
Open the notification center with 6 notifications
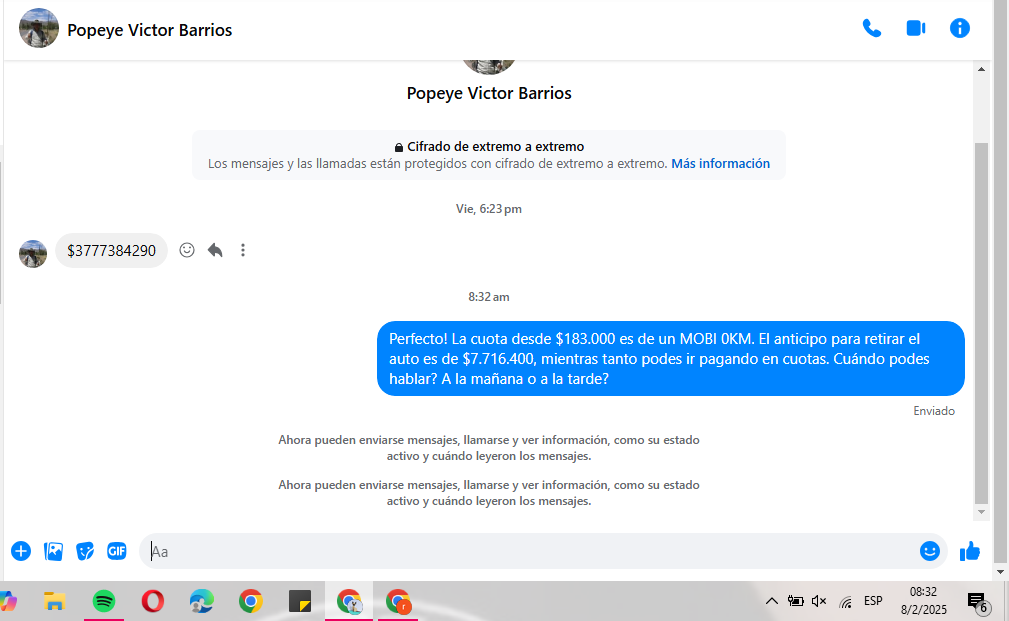[977, 602]
